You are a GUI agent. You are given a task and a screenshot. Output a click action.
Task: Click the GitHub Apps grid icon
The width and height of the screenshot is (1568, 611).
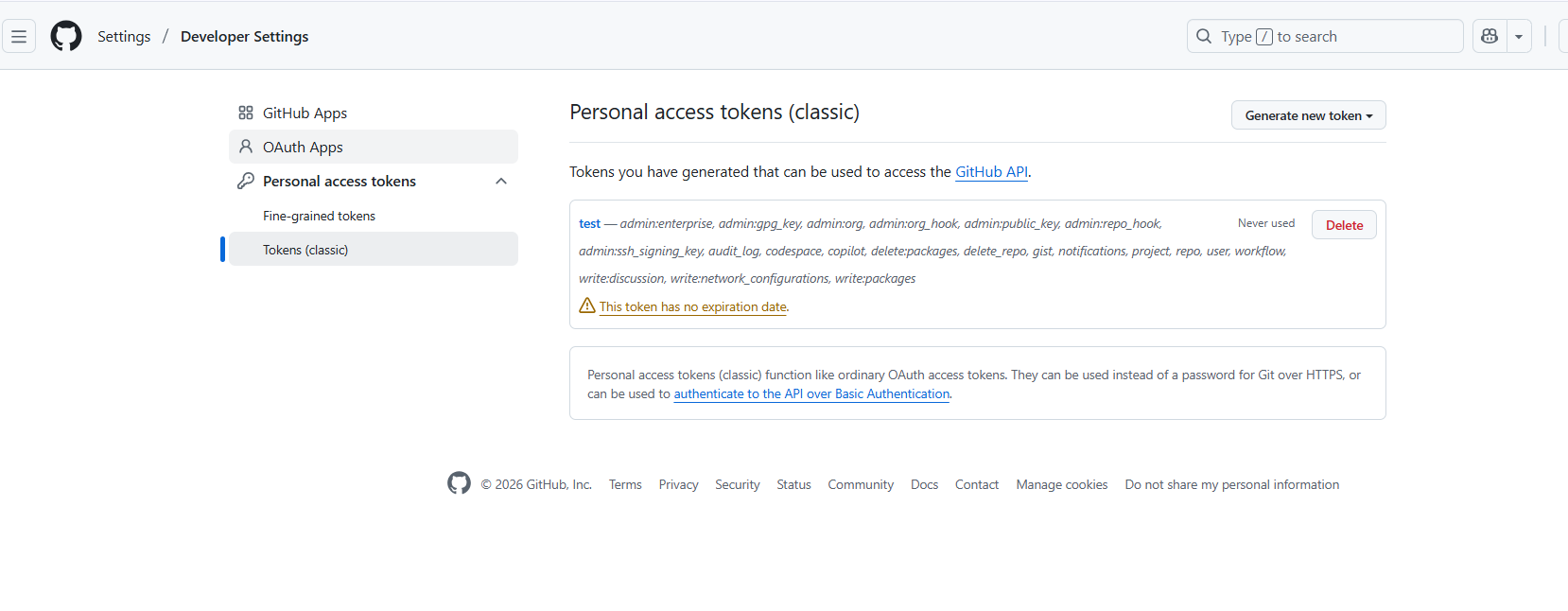246,113
